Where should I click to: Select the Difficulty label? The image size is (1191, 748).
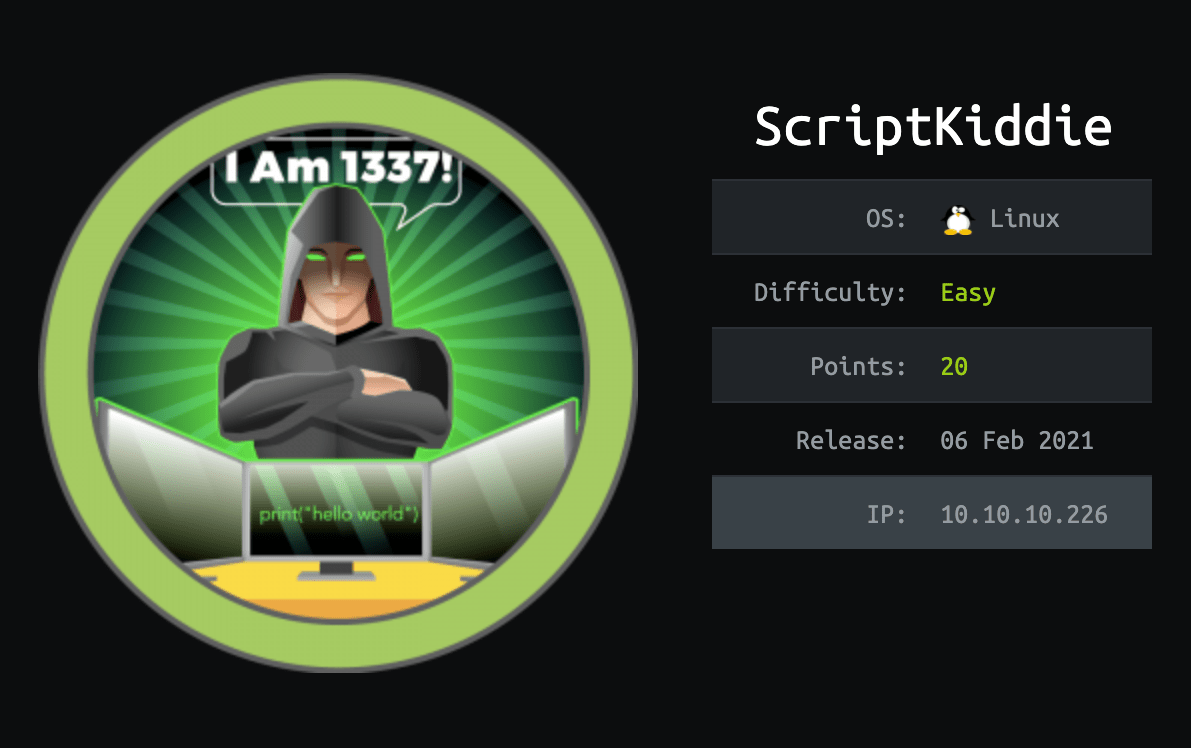coord(830,292)
